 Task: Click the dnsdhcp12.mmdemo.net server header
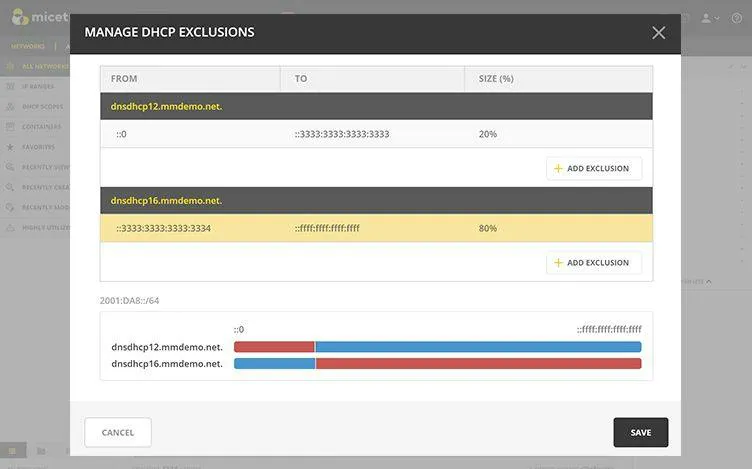coord(376,106)
